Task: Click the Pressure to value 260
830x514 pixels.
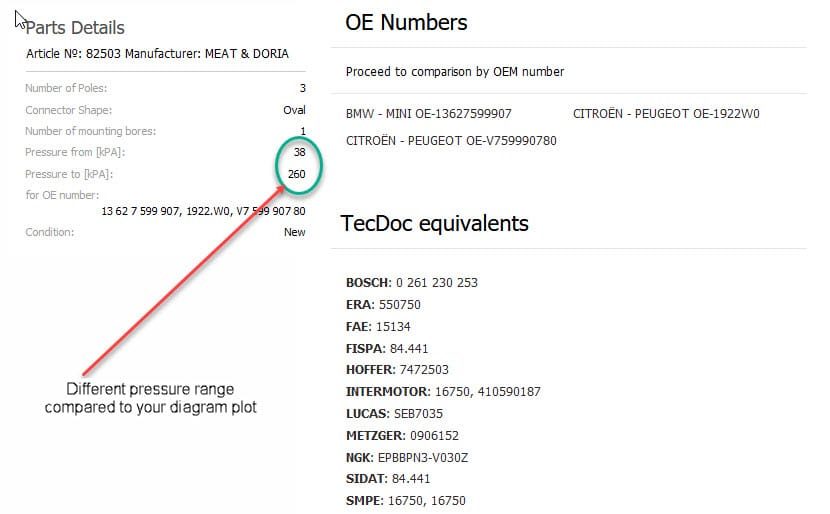Action: (x=296, y=174)
